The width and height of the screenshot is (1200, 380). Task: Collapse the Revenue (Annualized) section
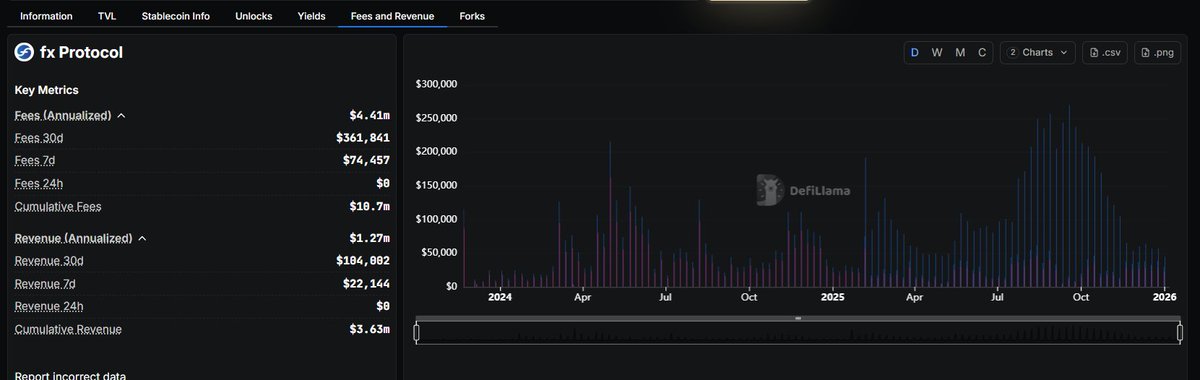point(142,239)
